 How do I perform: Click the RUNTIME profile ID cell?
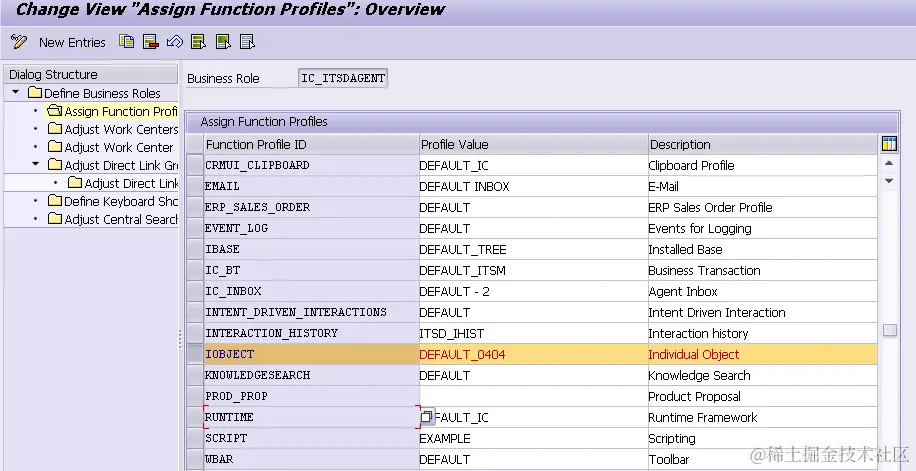click(311, 417)
